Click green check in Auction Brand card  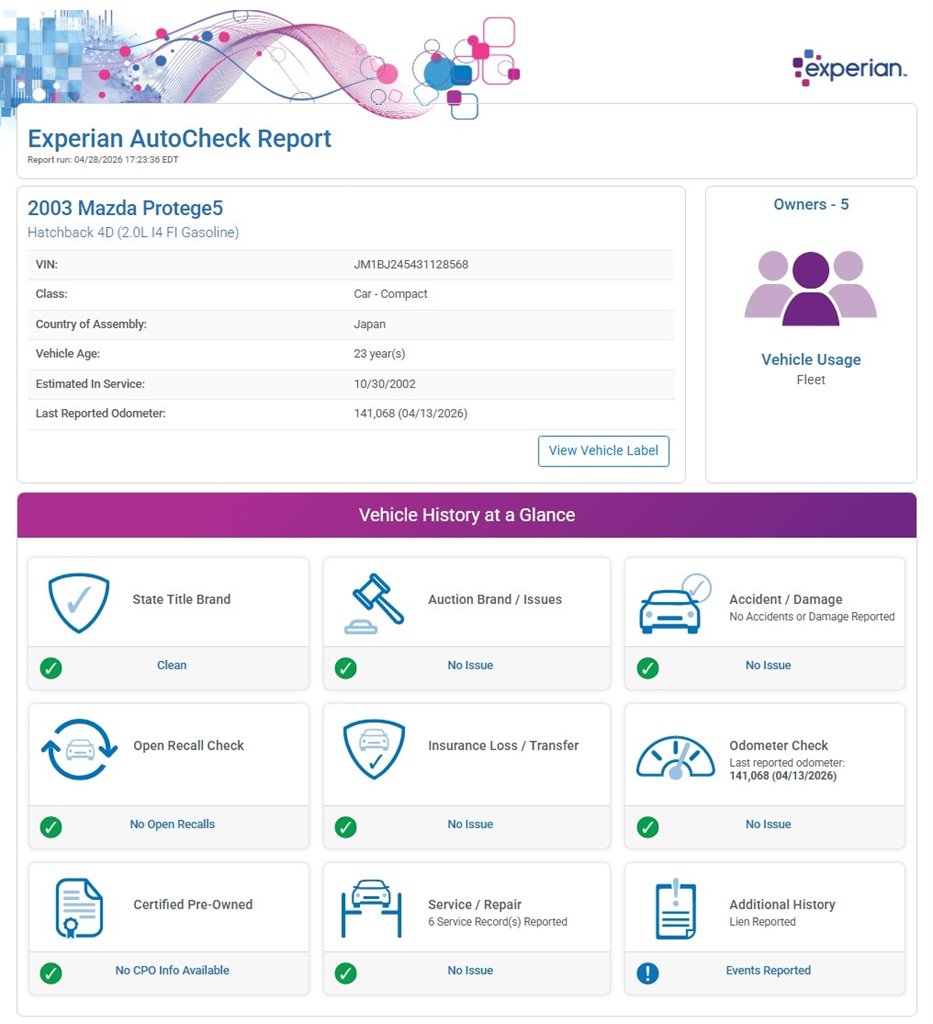point(345,668)
